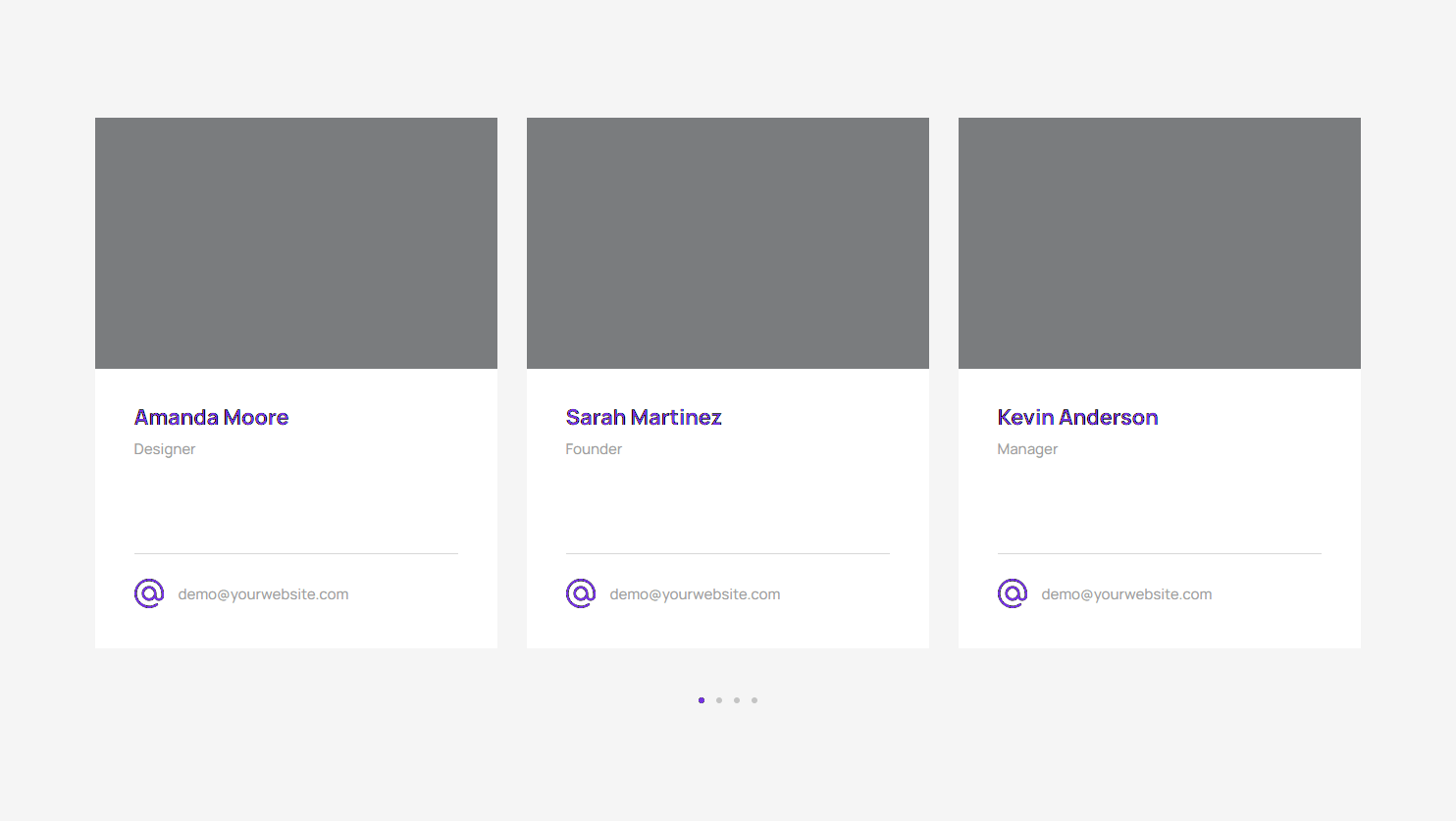Viewport: 1456px width, 821px height.
Task: Click the Designer role label
Action: coord(165,449)
